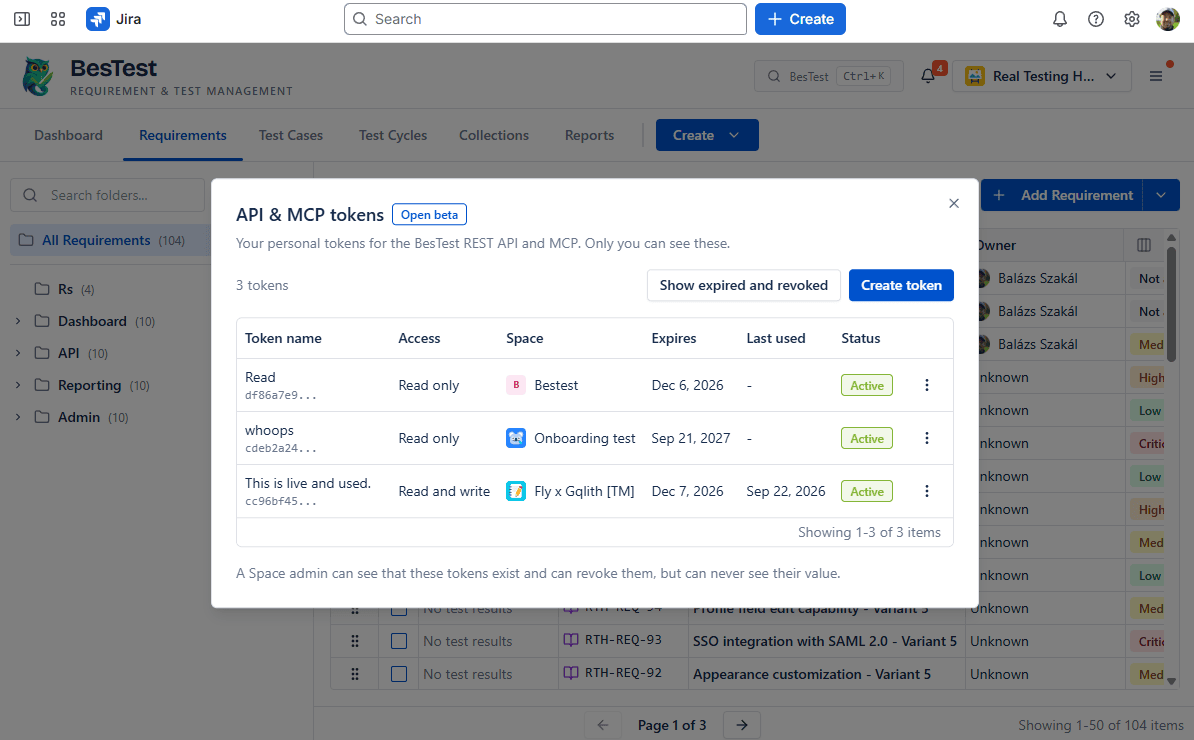Open the Jira app switcher grid
The height and width of the screenshot is (740, 1194).
click(58, 19)
